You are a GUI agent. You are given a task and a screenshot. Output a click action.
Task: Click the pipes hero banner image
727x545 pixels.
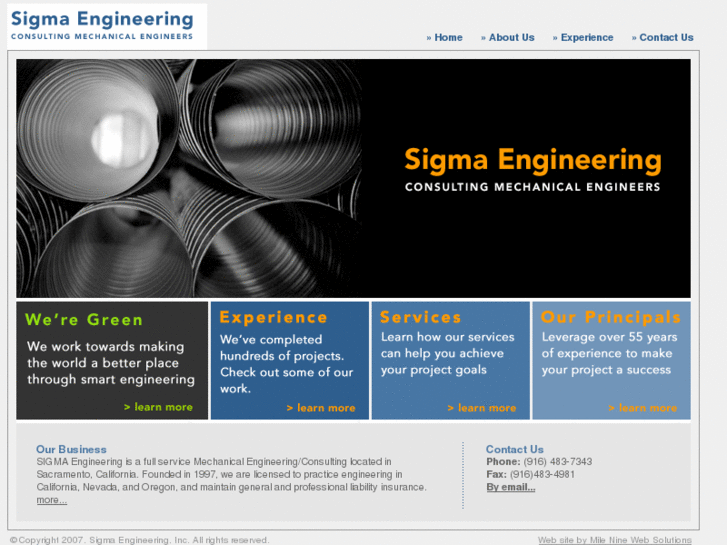(353, 178)
